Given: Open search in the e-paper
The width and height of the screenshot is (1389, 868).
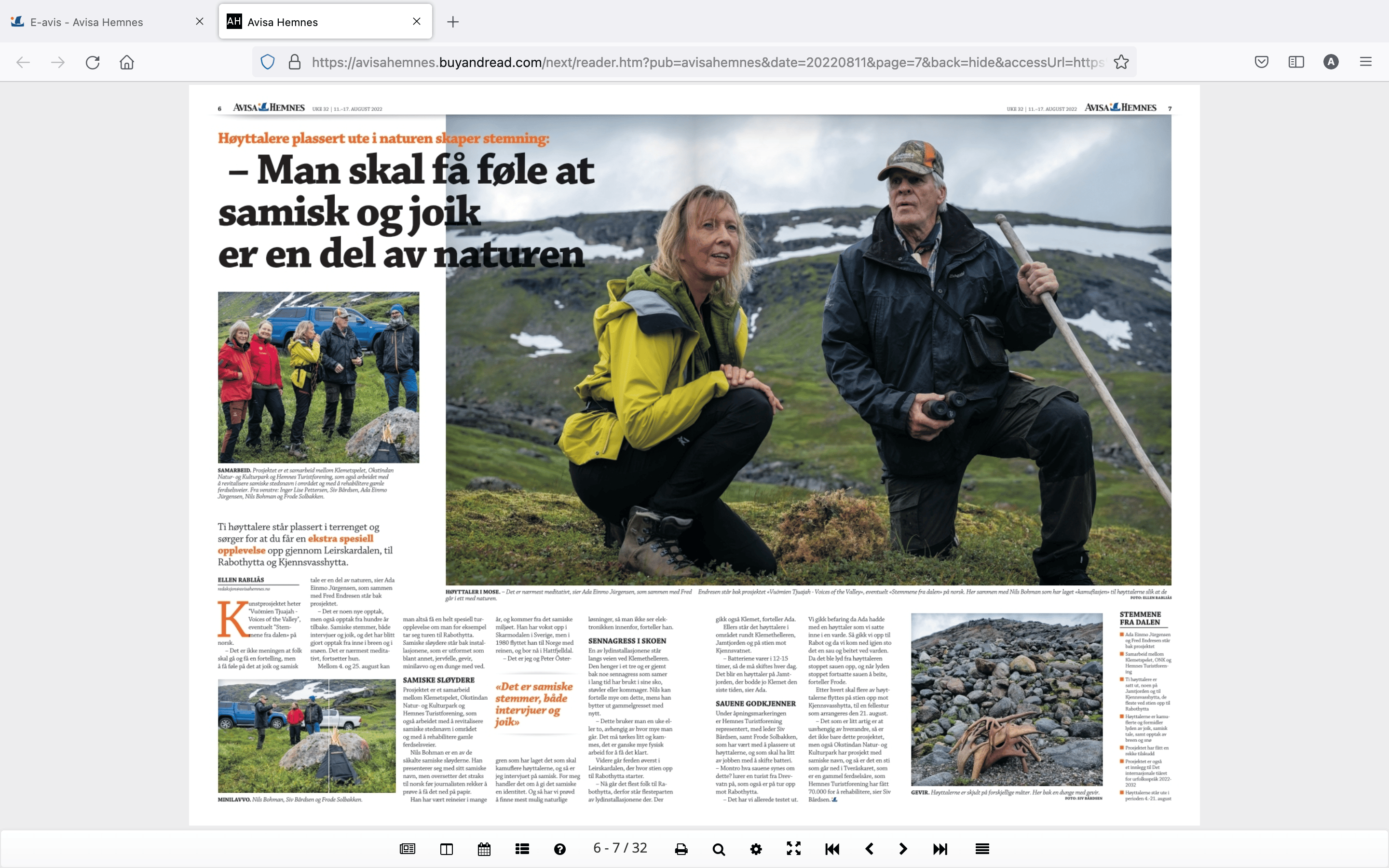Looking at the screenshot, I should (x=718, y=849).
